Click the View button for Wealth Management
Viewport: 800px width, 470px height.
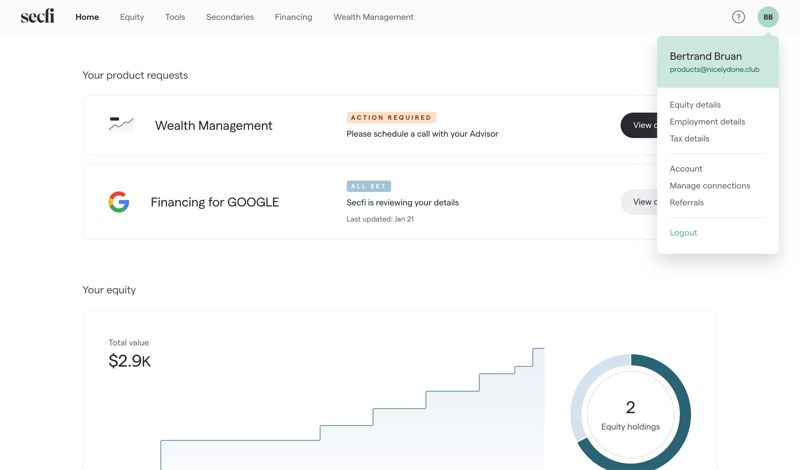[639, 125]
